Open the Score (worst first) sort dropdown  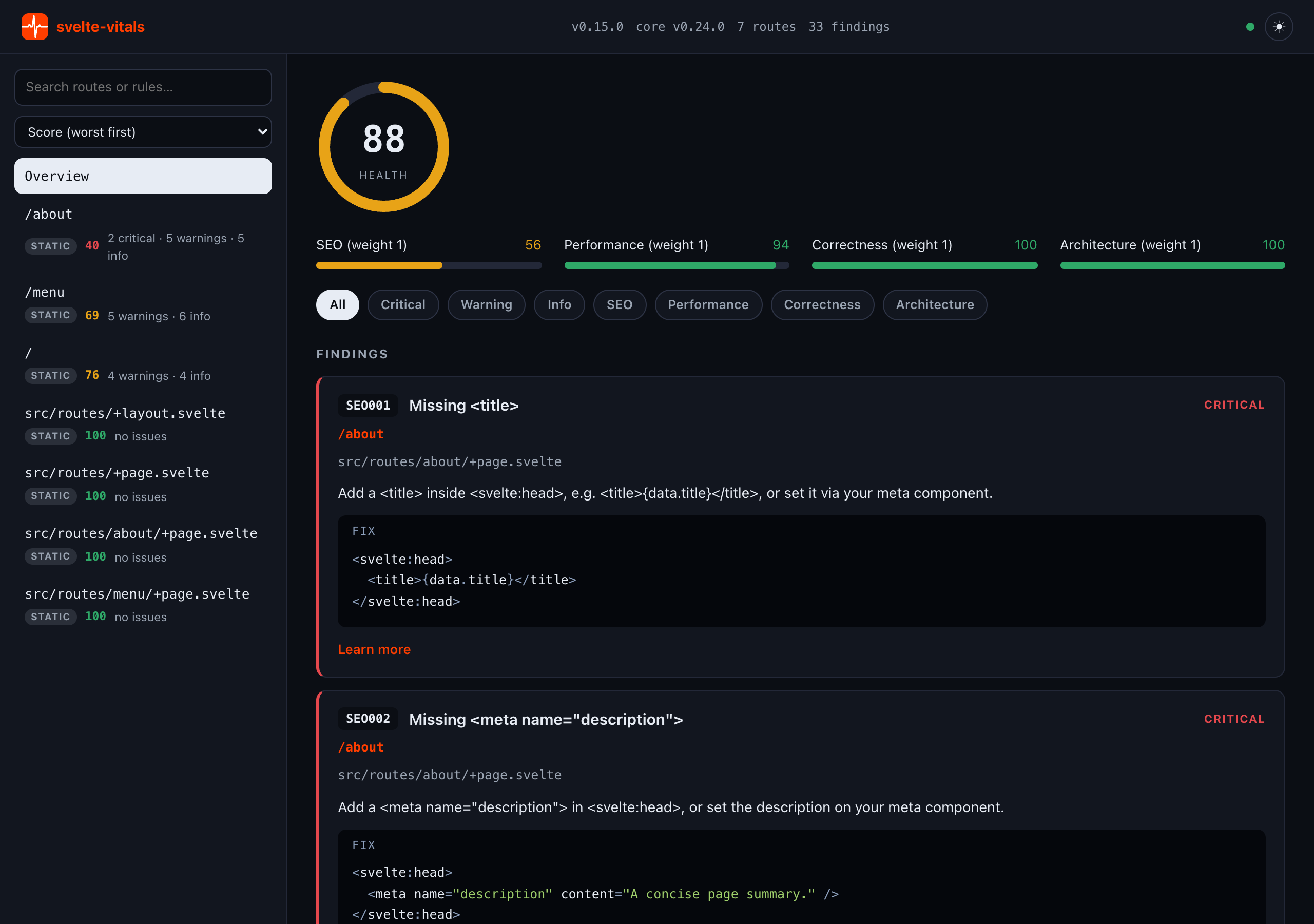[x=143, y=132]
